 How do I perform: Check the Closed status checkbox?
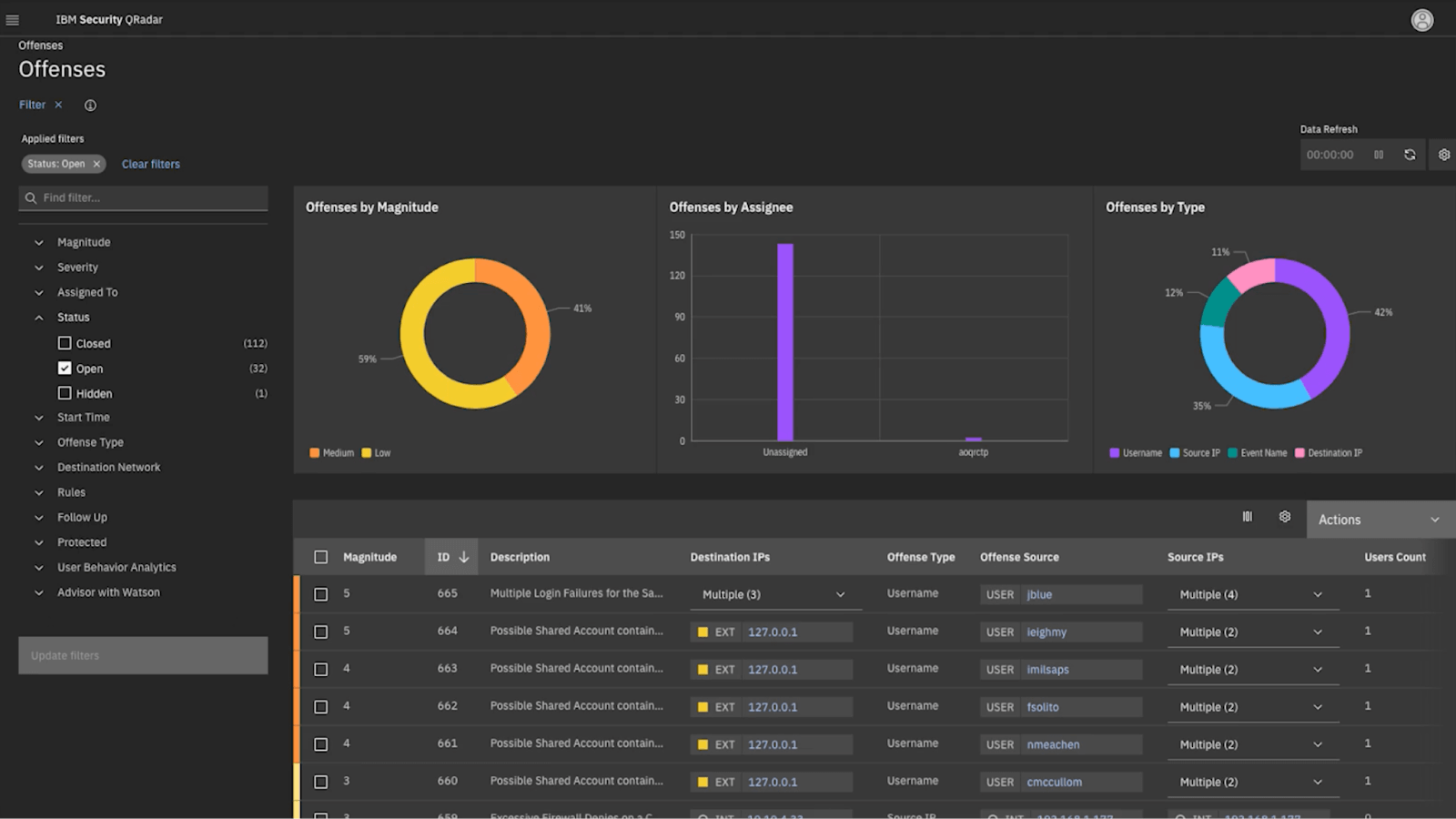(x=65, y=343)
